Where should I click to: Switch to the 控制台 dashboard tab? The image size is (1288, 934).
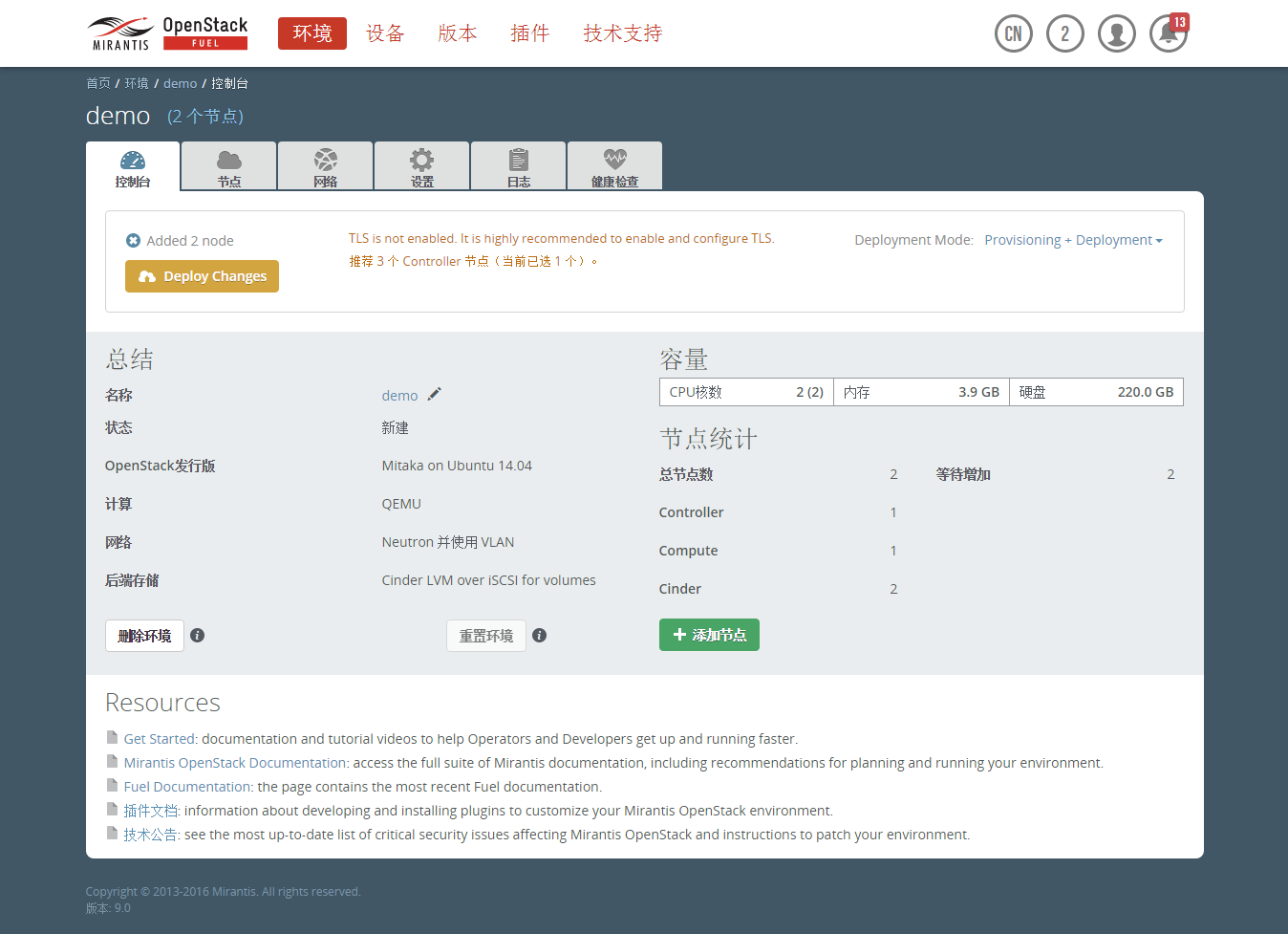tap(133, 166)
